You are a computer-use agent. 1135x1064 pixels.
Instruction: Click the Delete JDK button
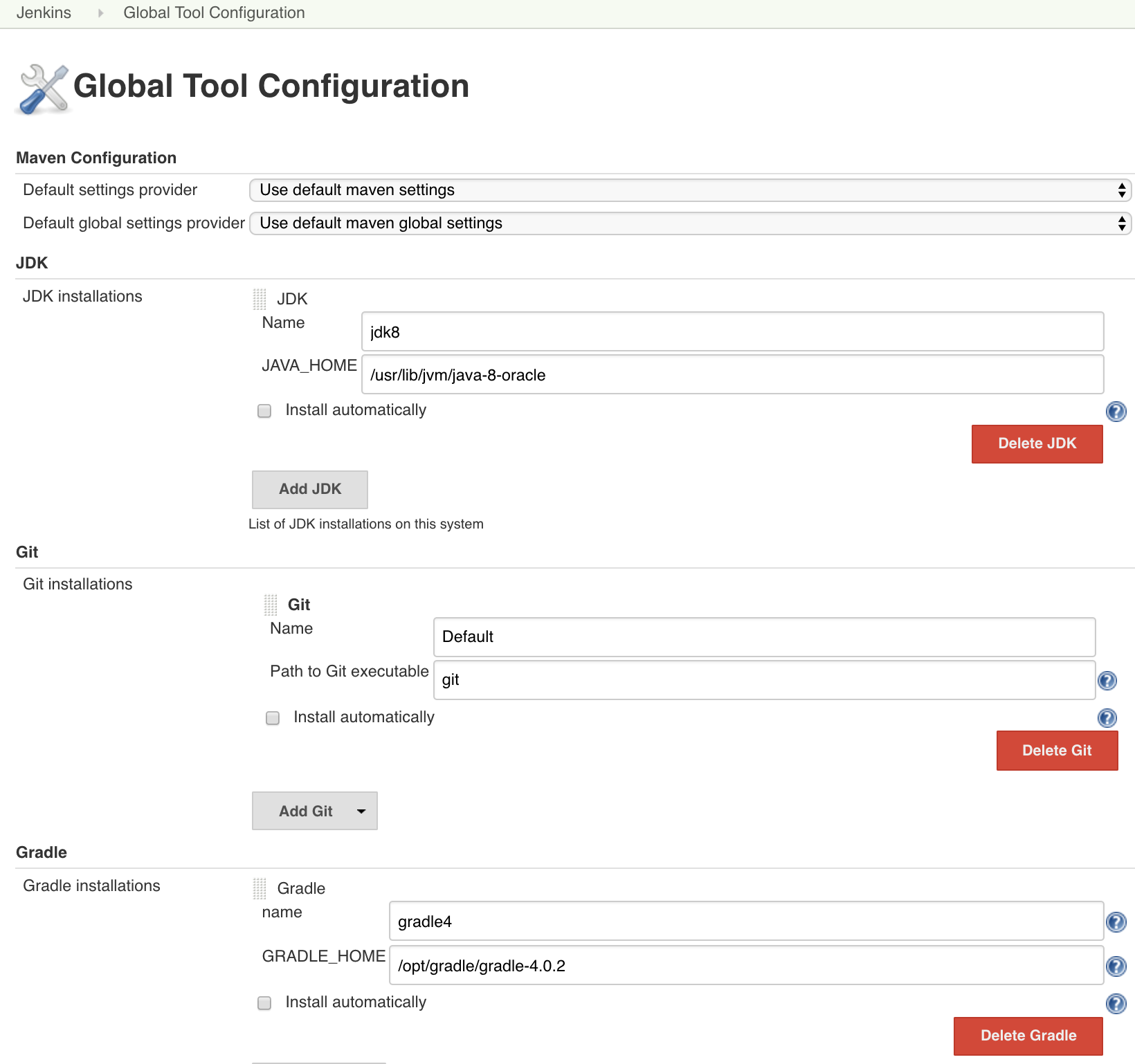1037,443
